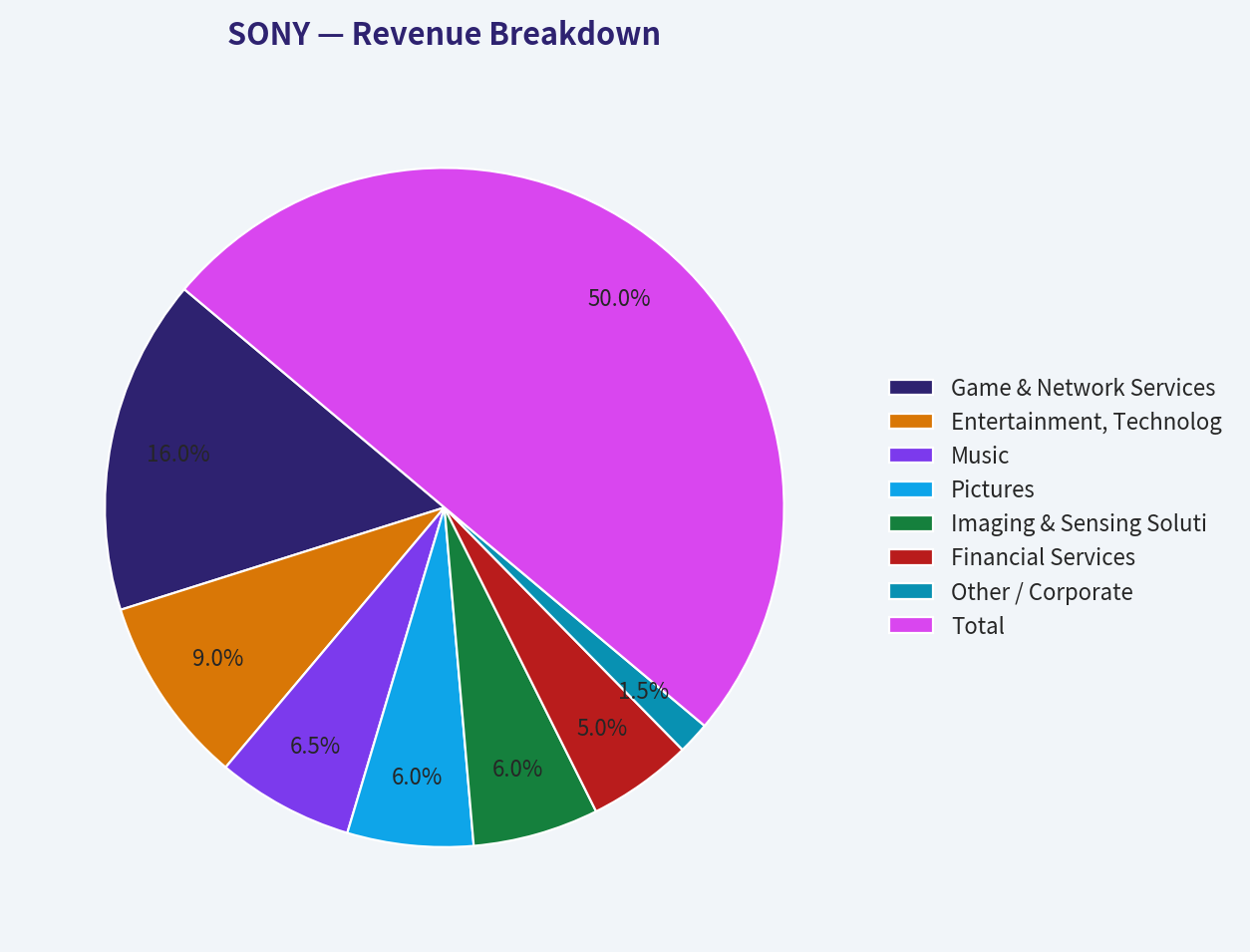Click the Financial Services legend swatch
Viewport: 1250px width, 952px height.
point(911,556)
